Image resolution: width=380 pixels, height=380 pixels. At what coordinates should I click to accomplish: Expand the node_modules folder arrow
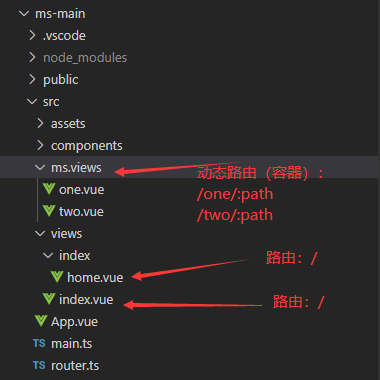point(32,57)
